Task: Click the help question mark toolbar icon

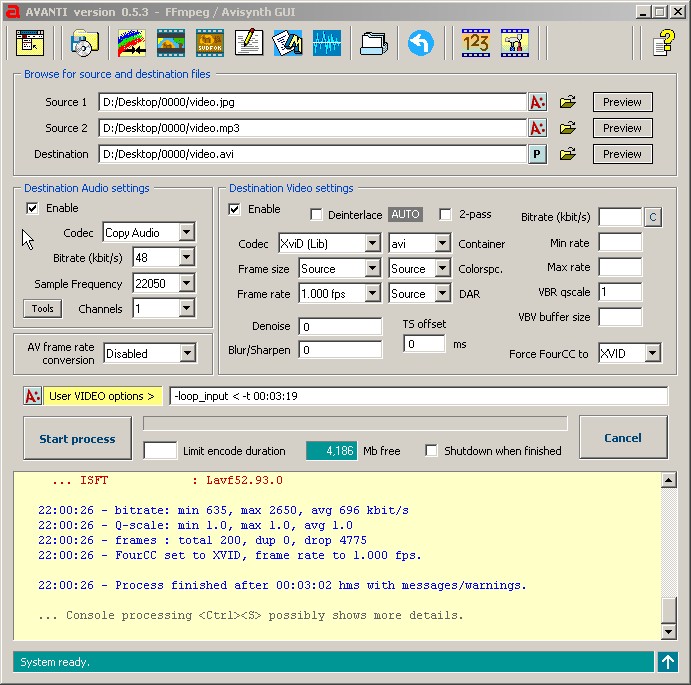Action: point(664,43)
